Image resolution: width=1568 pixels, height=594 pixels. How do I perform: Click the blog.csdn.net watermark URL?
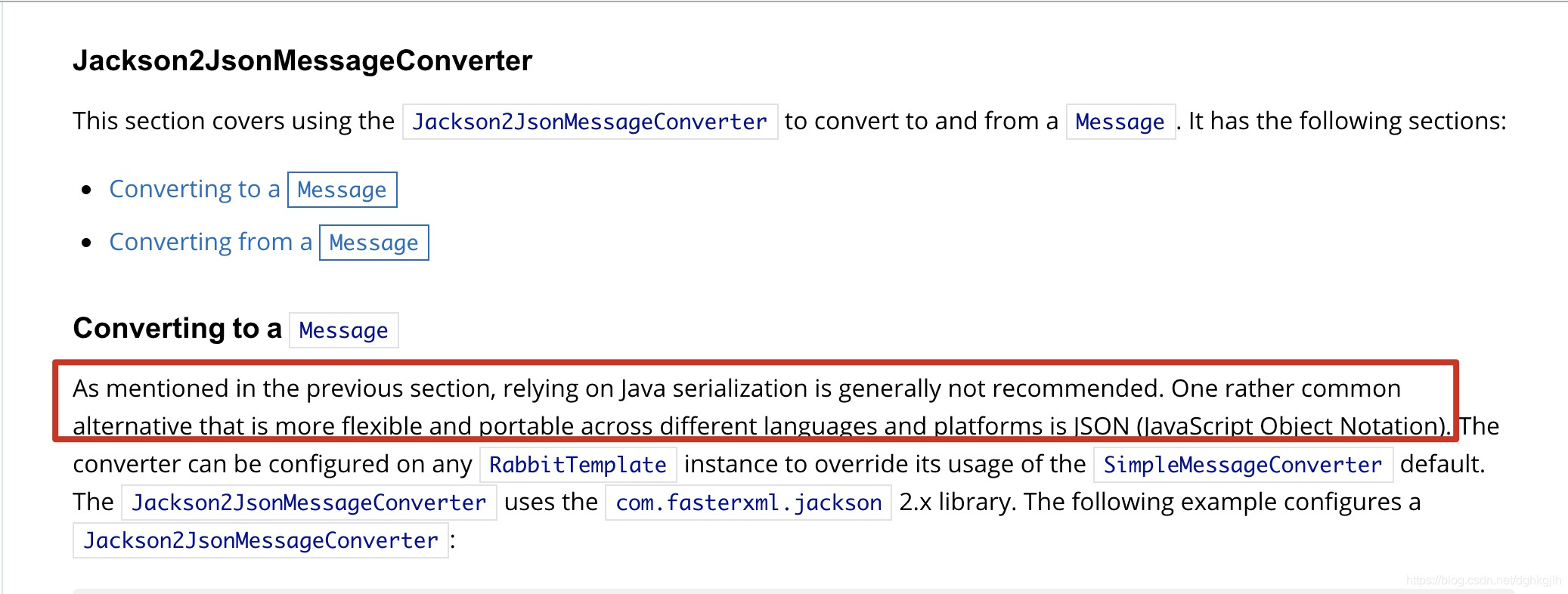[x=1483, y=580]
